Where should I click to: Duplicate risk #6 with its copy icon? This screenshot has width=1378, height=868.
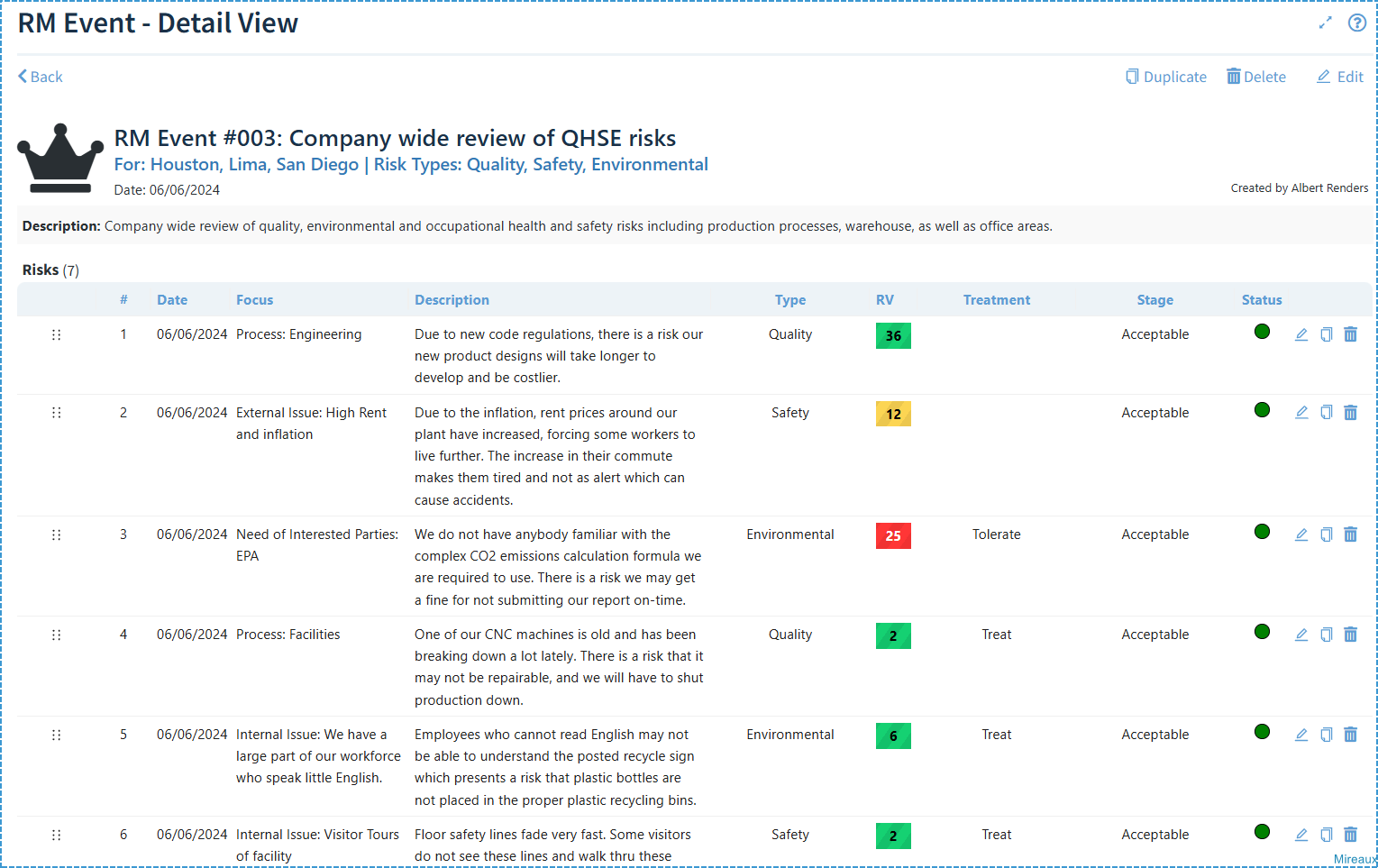pyautogui.click(x=1326, y=834)
